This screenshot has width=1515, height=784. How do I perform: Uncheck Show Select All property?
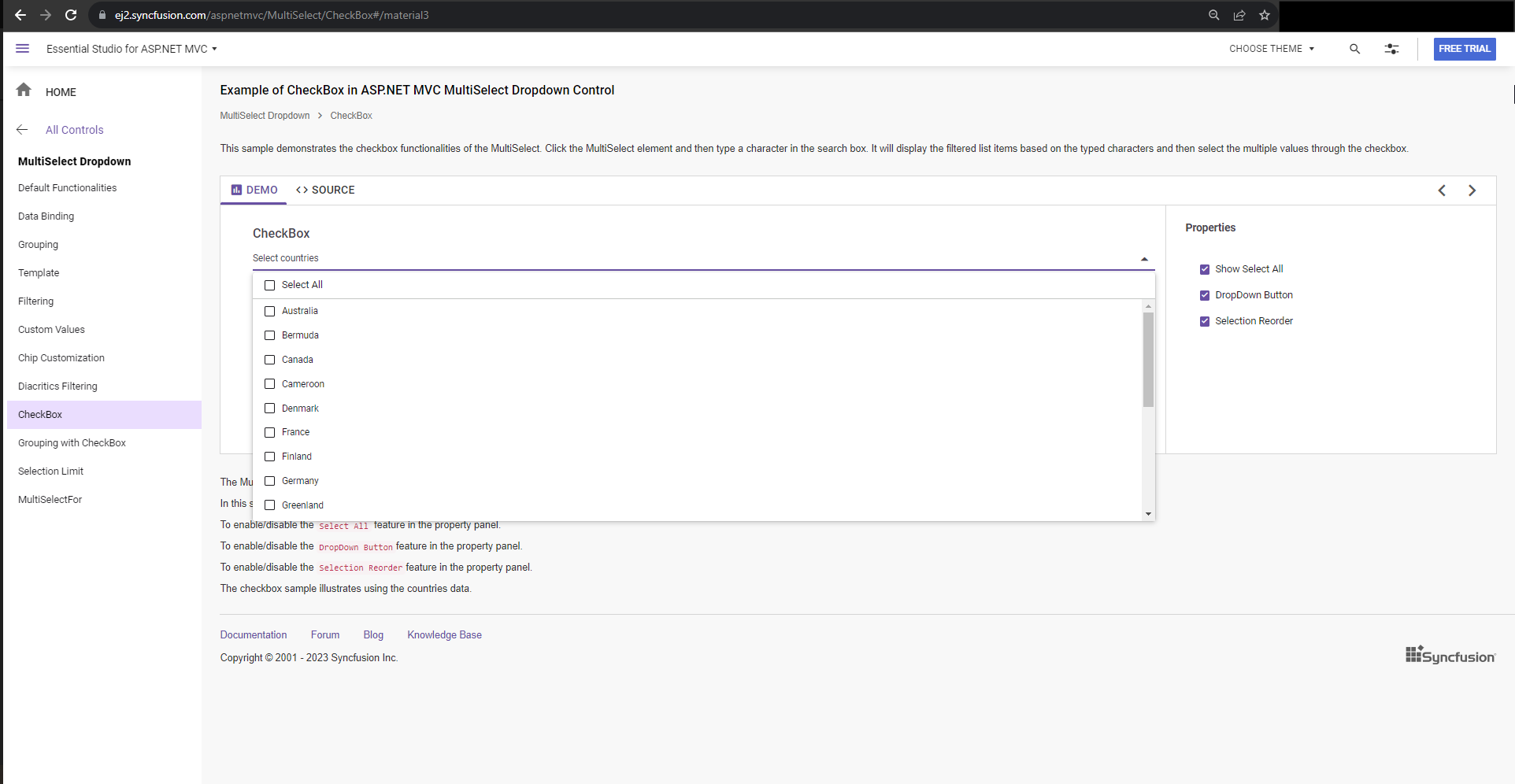point(1204,269)
